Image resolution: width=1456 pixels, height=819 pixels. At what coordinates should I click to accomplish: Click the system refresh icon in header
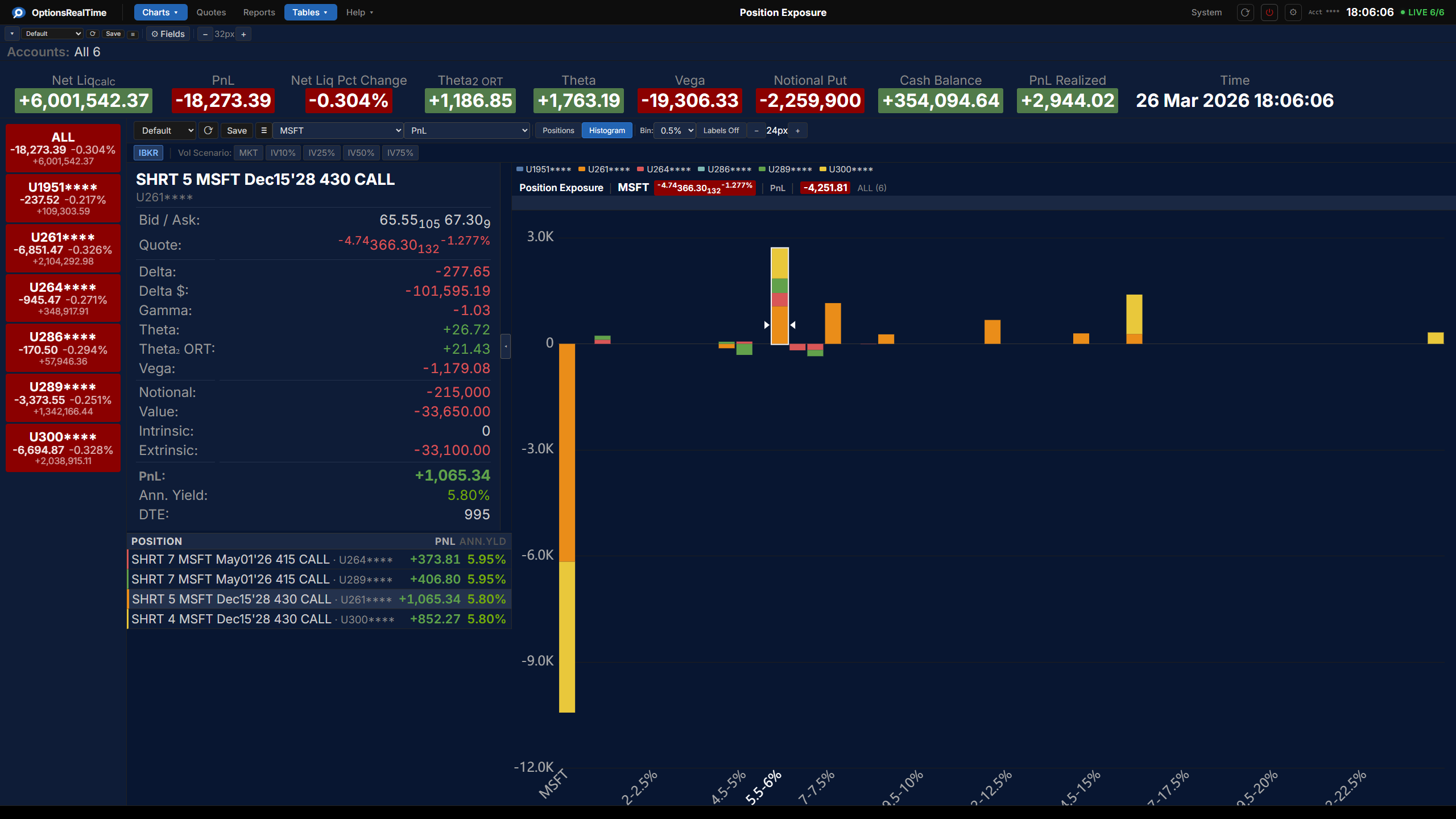[x=1245, y=13]
